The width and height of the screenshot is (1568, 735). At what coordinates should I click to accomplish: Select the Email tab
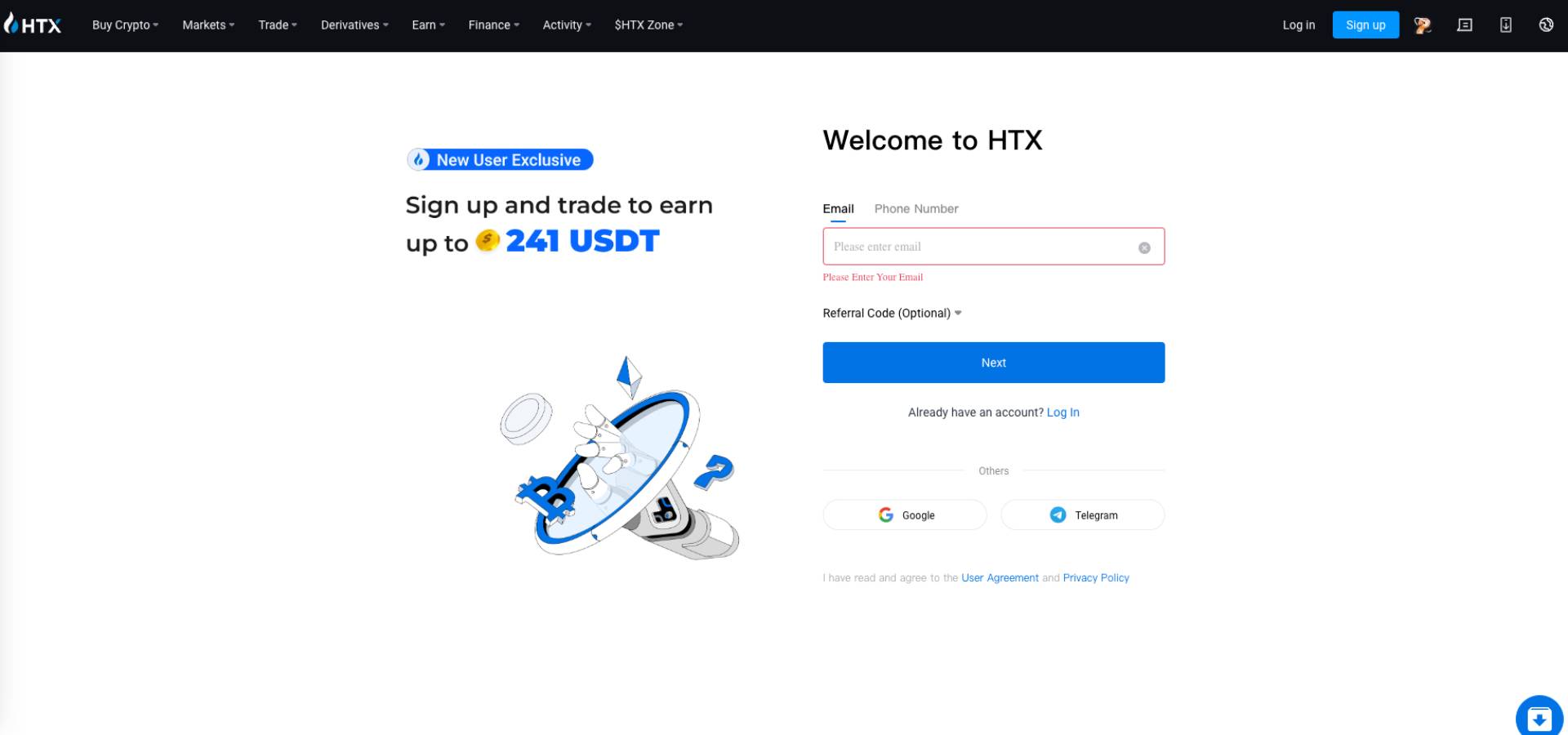[x=838, y=209]
